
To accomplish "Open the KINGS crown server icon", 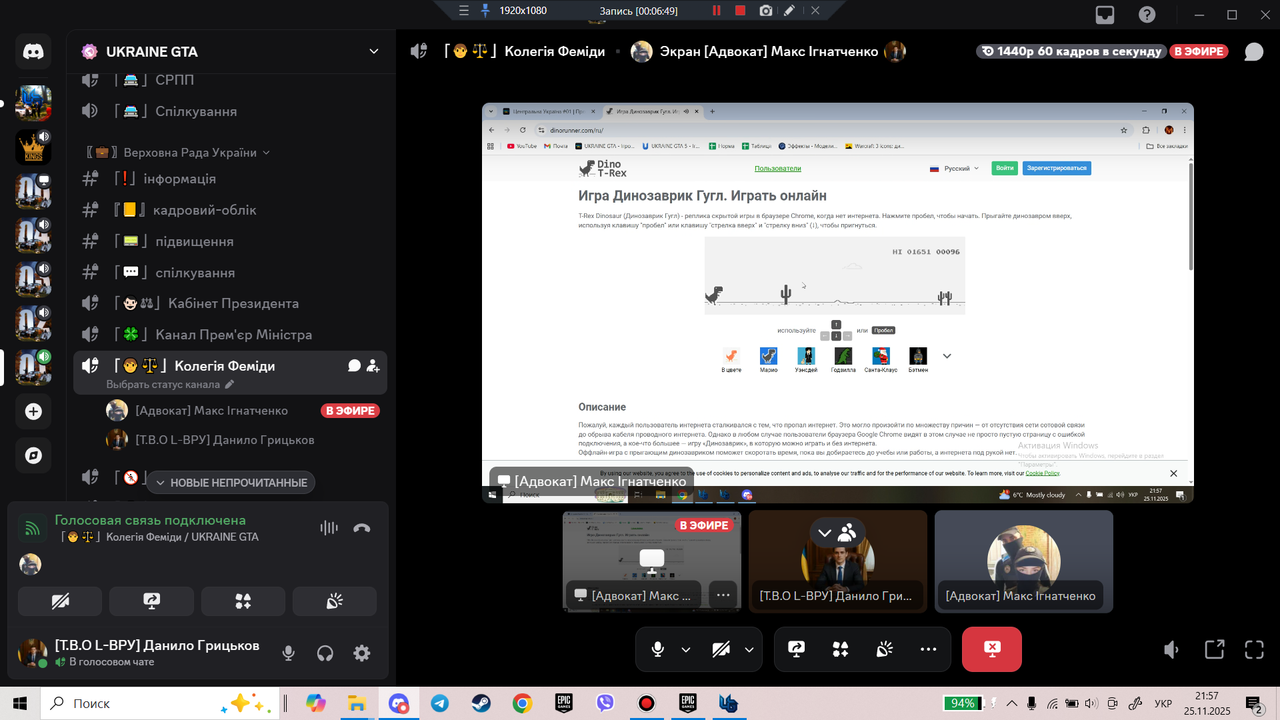I will 33,147.
